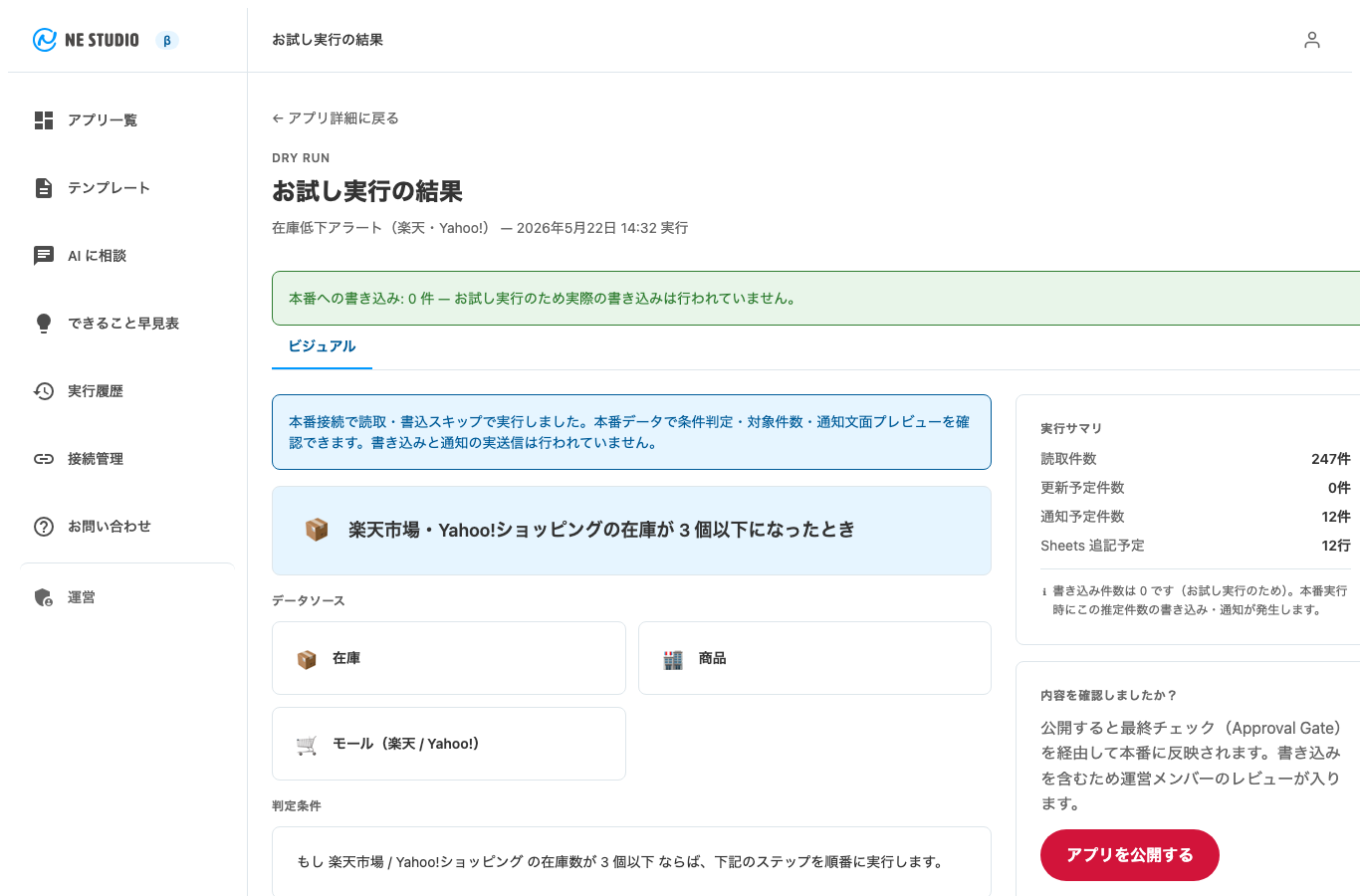Open お問い合わせ in the sidebar
1360x896 pixels.
pyautogui.click(x=127, y=527)
